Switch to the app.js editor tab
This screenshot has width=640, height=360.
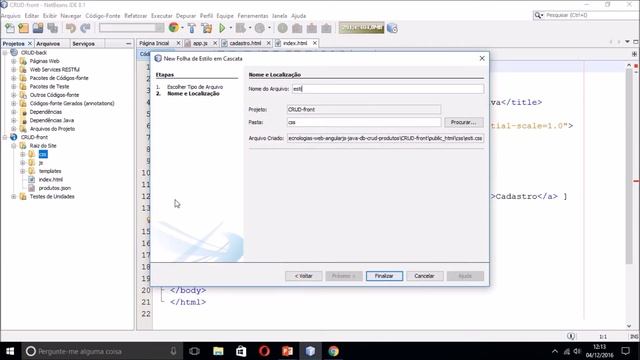(200, 43)
